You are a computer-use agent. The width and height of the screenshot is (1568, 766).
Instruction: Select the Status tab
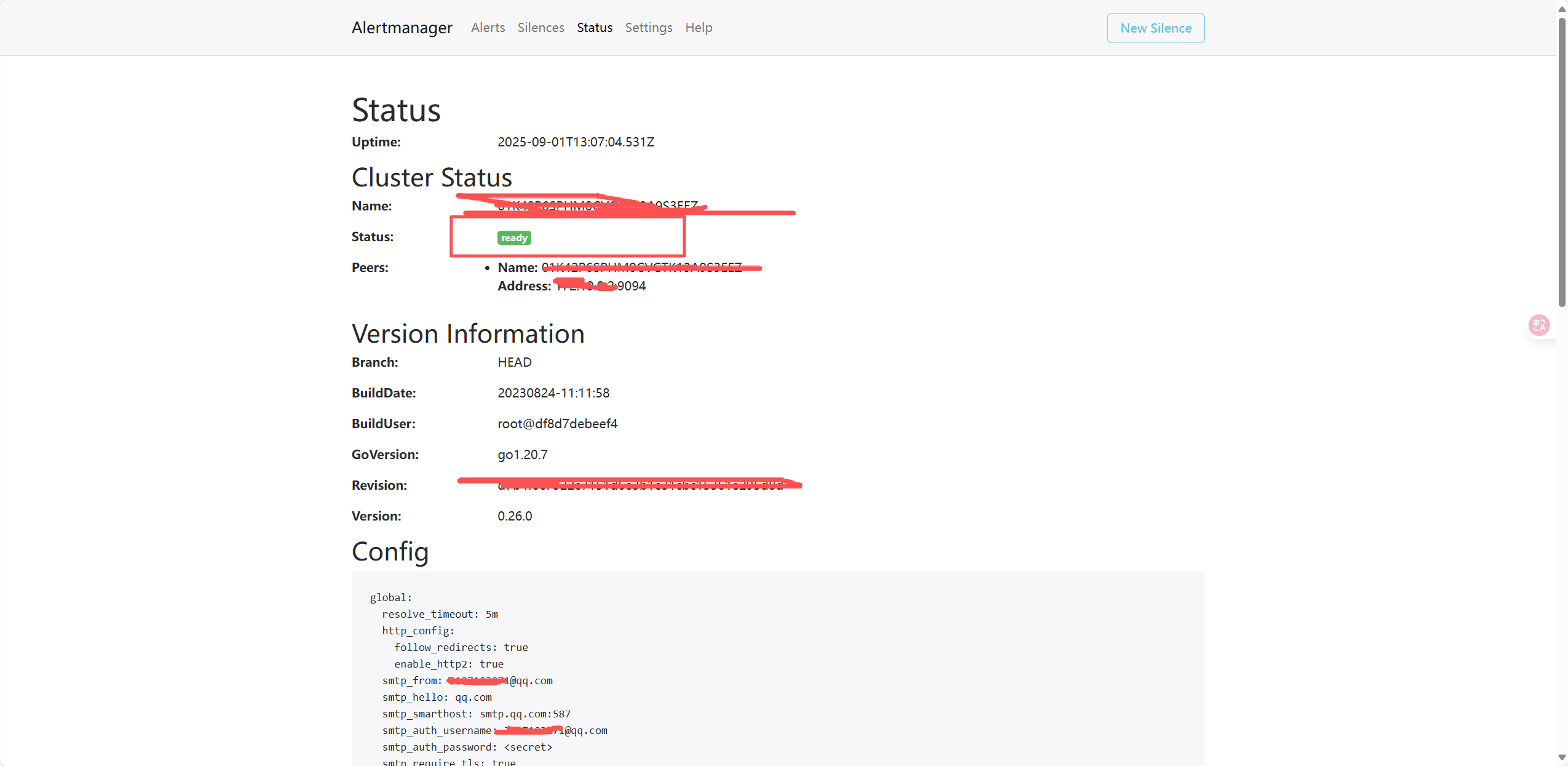[x=595, y=28]
